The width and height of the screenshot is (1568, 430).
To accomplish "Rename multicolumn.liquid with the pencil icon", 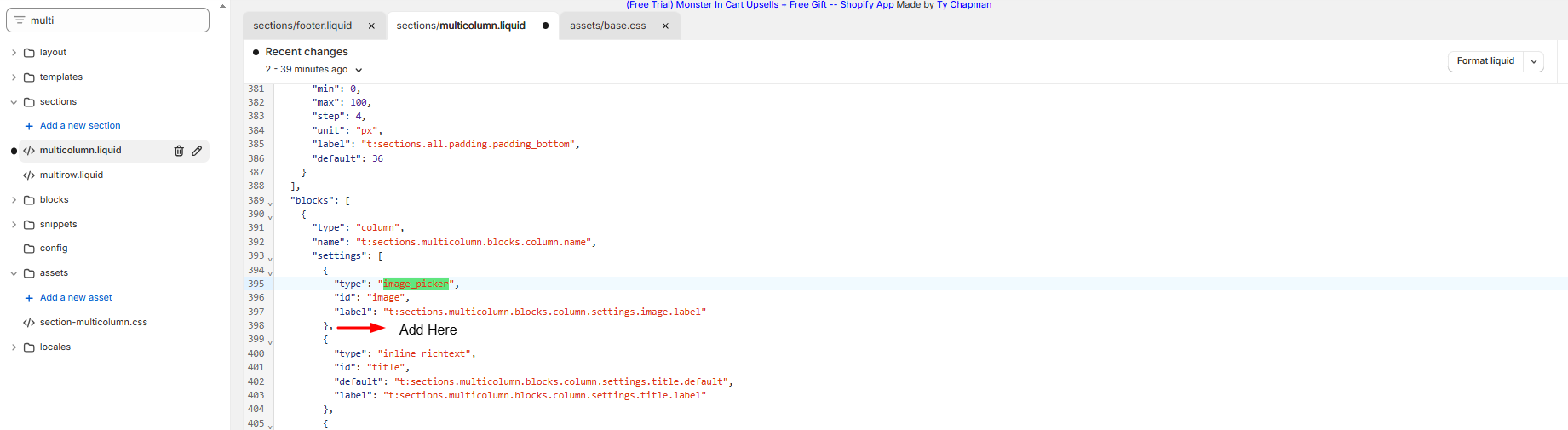I will [197, 151].
